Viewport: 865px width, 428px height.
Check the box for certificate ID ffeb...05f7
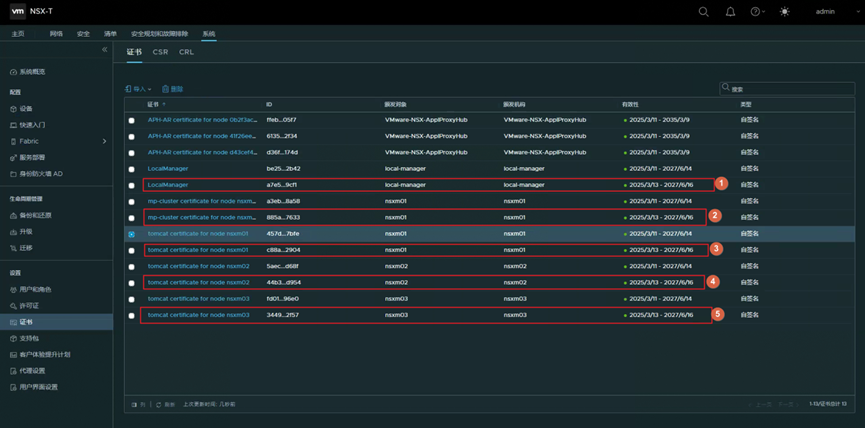[131, 120]
